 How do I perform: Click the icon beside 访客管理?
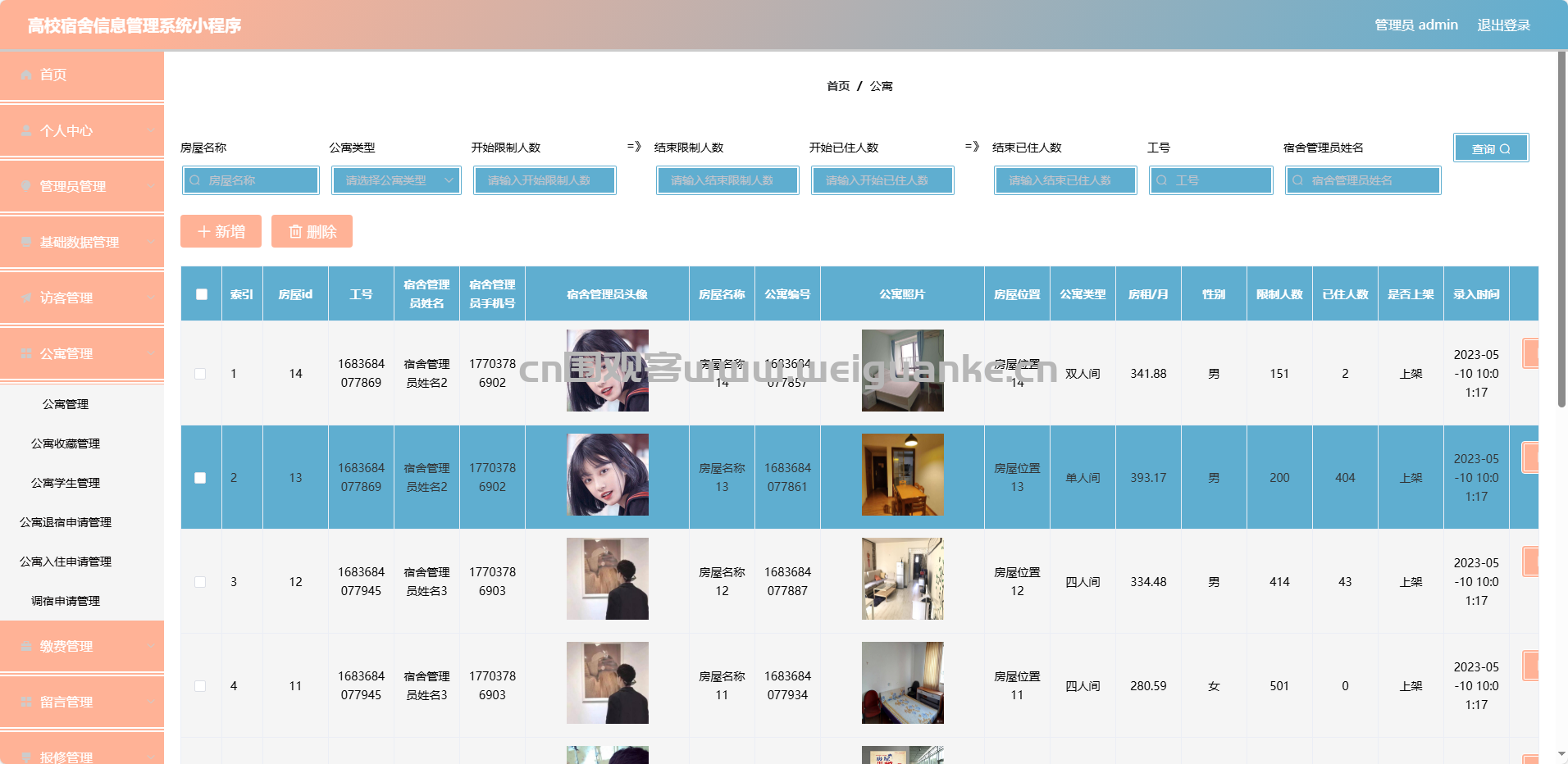[x=26, y=298]
